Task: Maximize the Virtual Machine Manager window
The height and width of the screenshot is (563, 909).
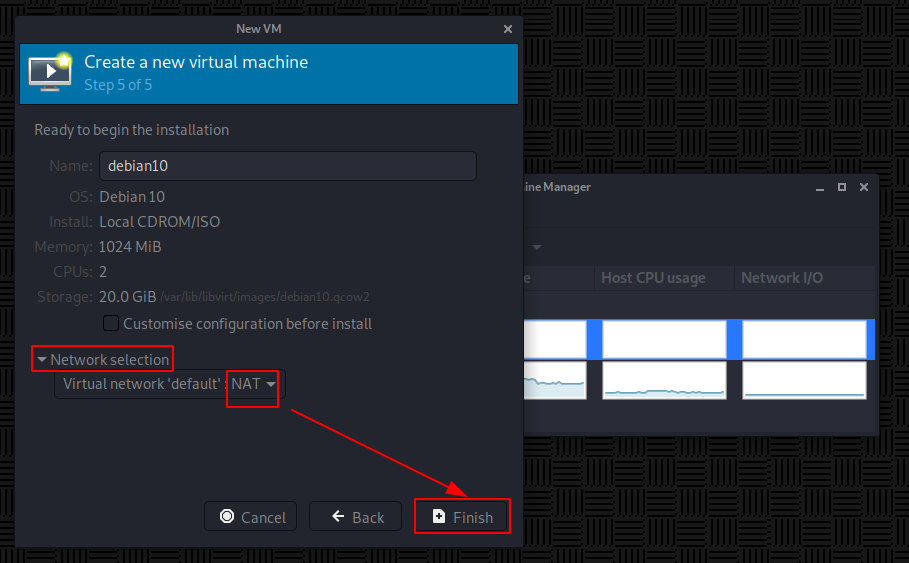Action: (x=842, y=187)
